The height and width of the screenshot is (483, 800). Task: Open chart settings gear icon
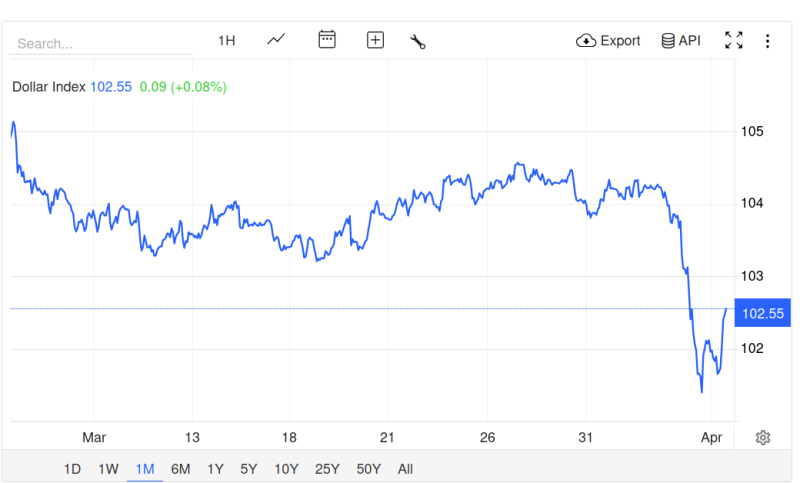pyautogui.click(x=763, y=438)
